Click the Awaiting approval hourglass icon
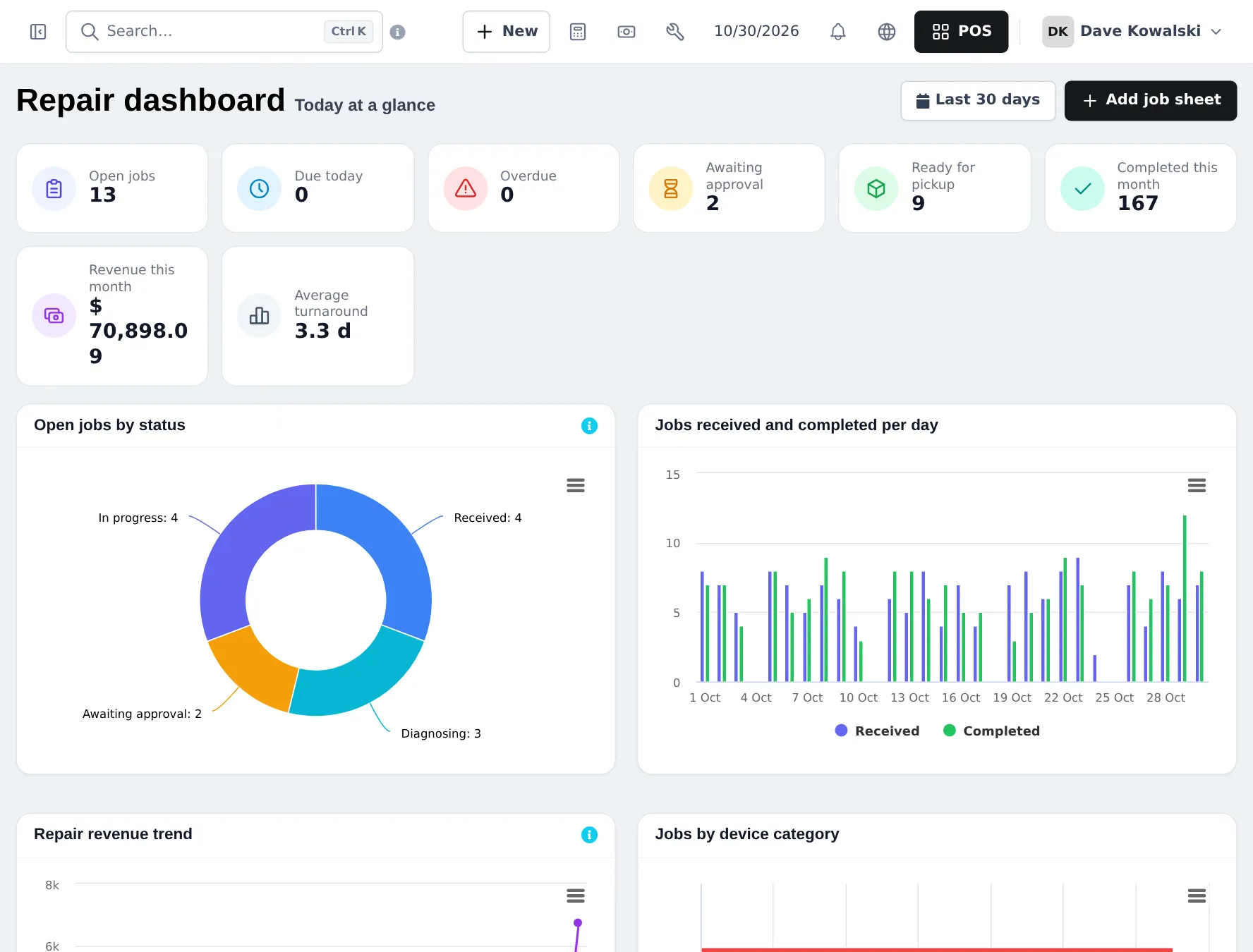This screenshot has height=952, width=1253. [670, 188]
